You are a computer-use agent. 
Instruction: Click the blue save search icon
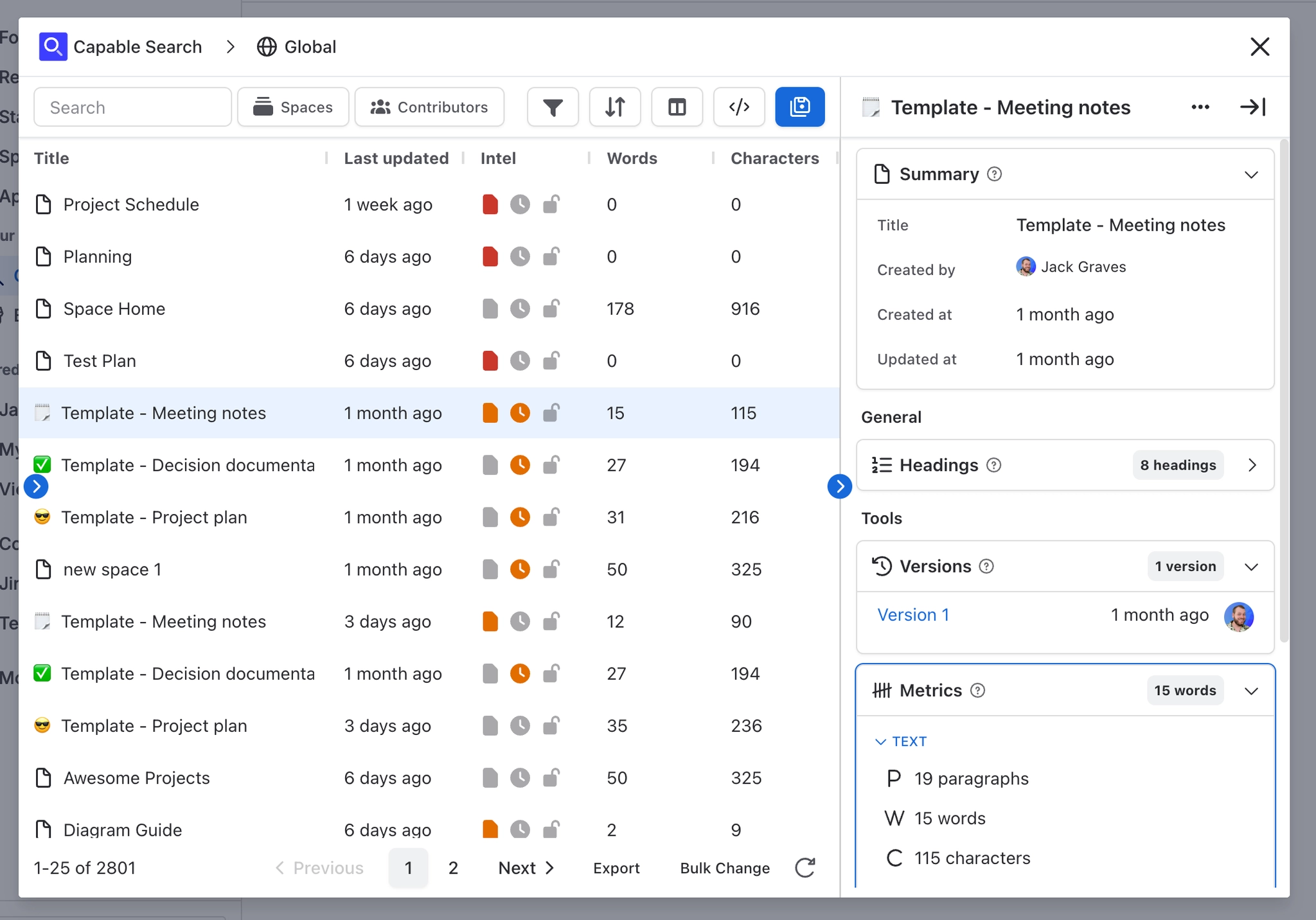800,107
